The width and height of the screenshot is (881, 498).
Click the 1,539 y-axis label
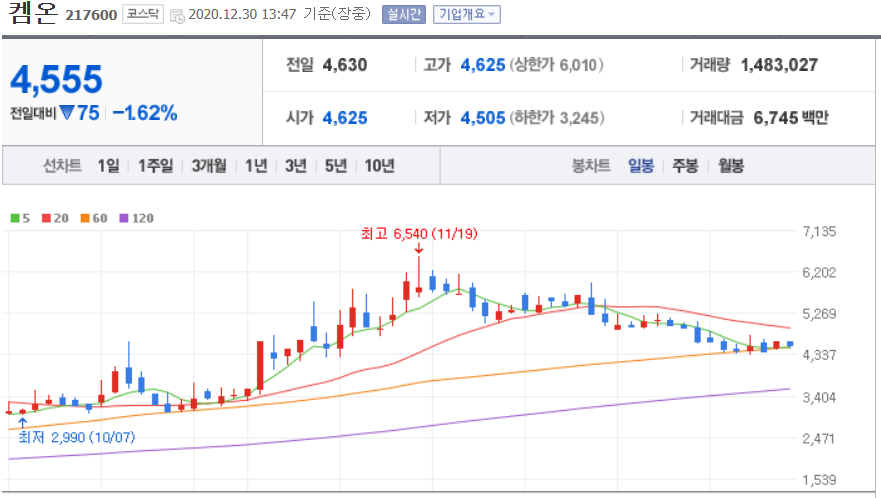point(819,480)
